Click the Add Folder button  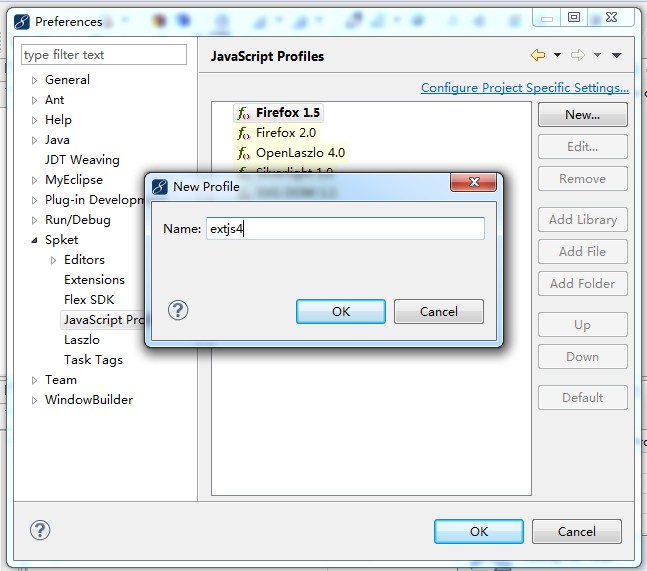coord(583,283)
